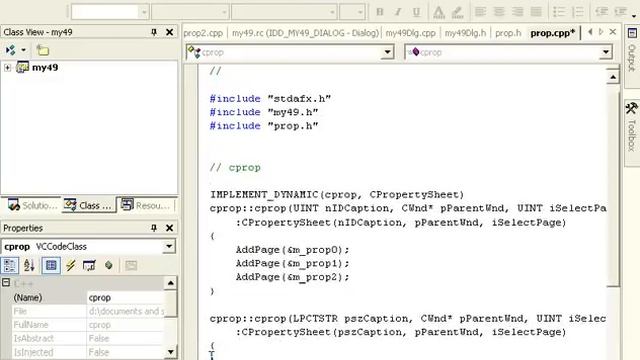The height and width of the screenshot is (360, 640).
Task: Expand the my49 project node
Action: coord(7,68)
